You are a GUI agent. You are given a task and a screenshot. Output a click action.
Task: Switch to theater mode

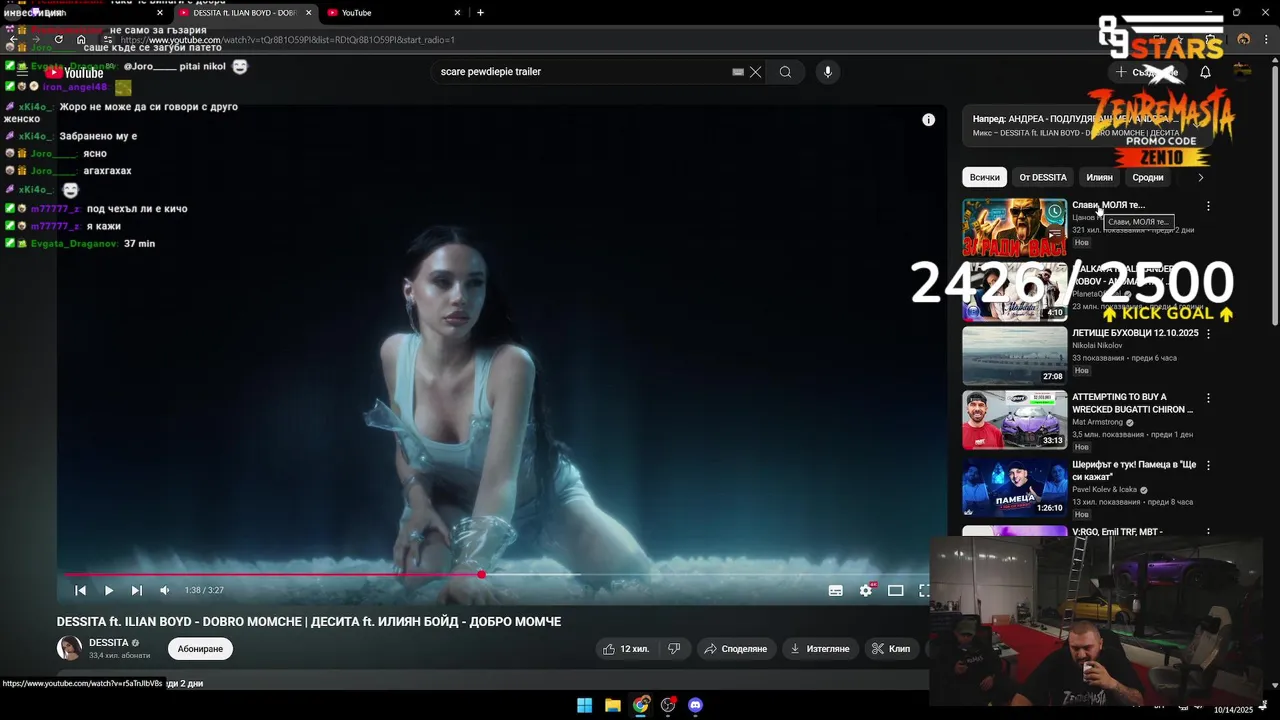pyautogui.click(x=896, y=591)
